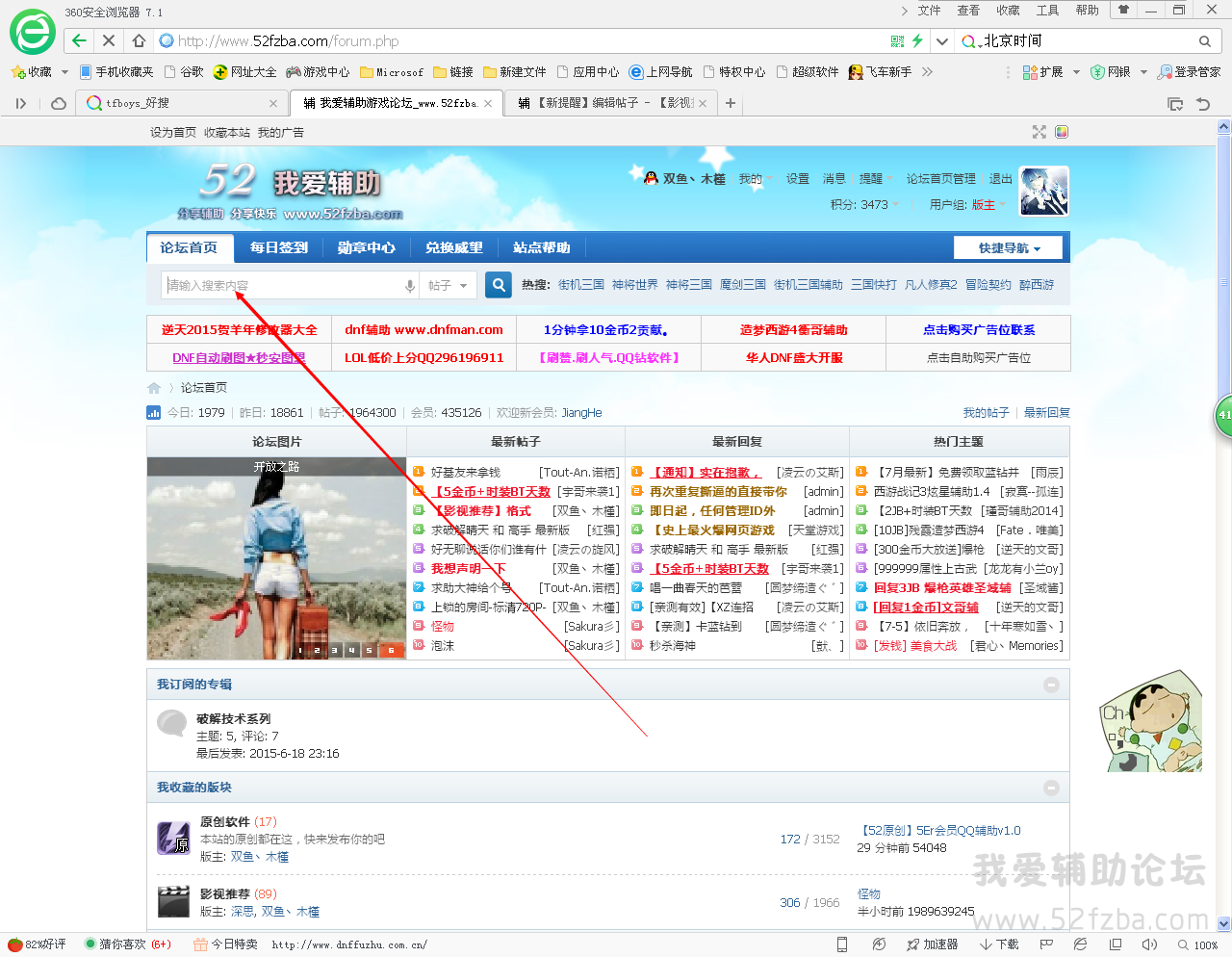Expand the 扩展 dropdown arrow

click(1076, 72)
